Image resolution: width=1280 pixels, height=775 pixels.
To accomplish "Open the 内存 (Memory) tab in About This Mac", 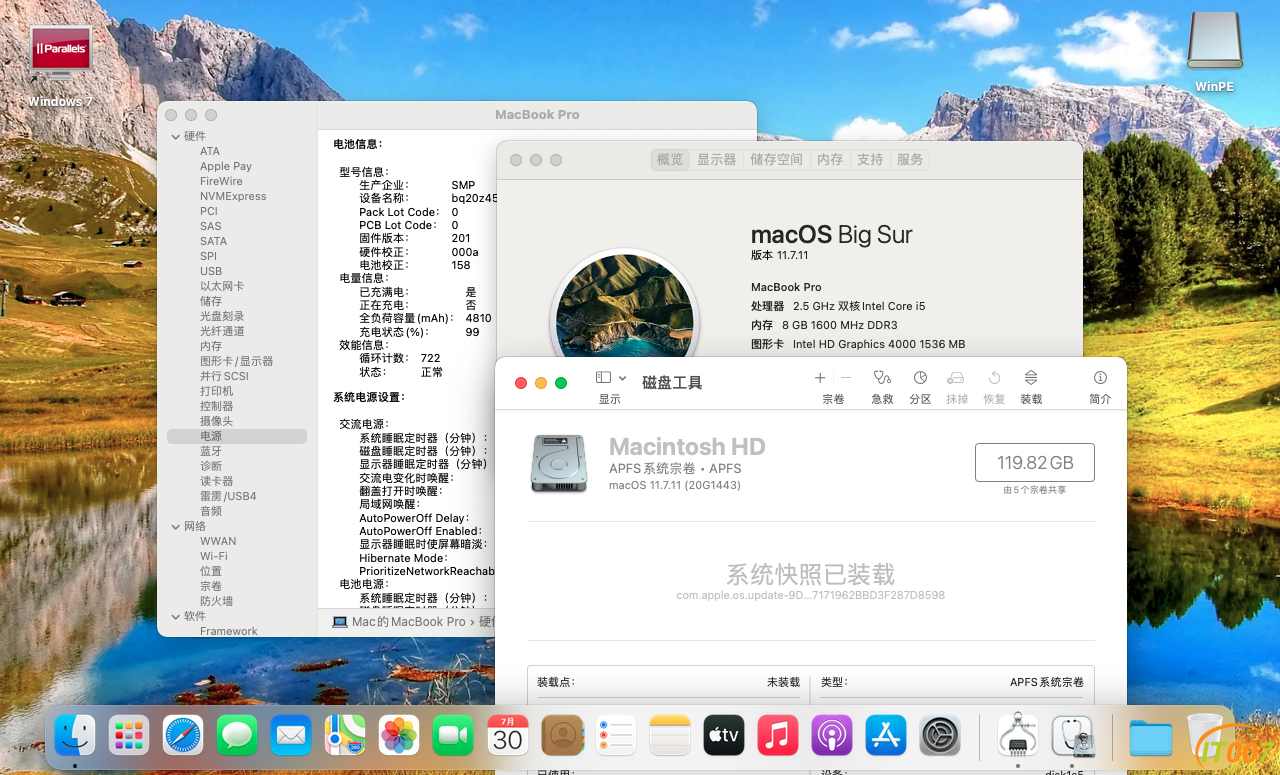I will pos(830,160).
